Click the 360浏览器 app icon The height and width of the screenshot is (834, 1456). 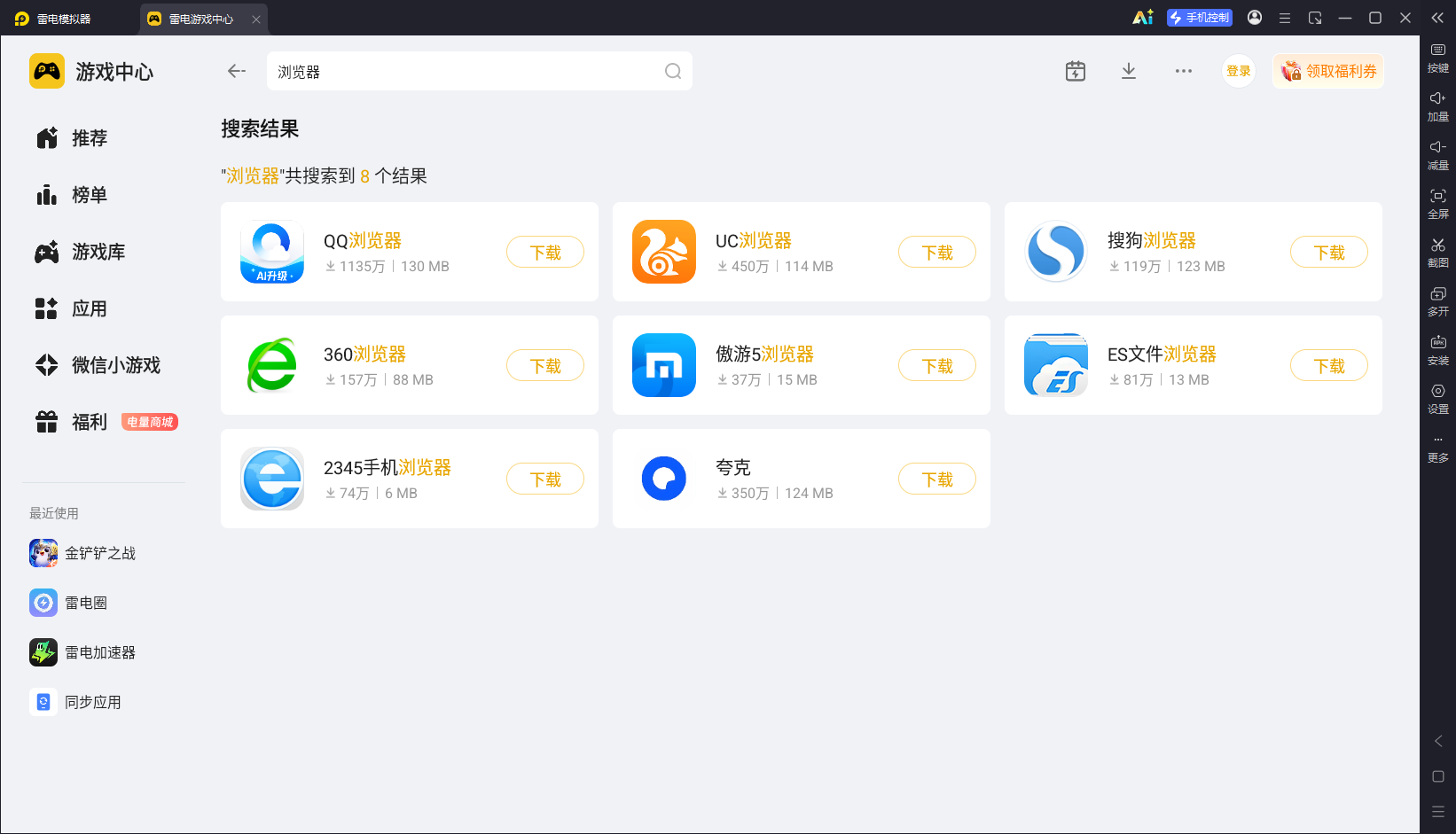click(x=272, y=365)
